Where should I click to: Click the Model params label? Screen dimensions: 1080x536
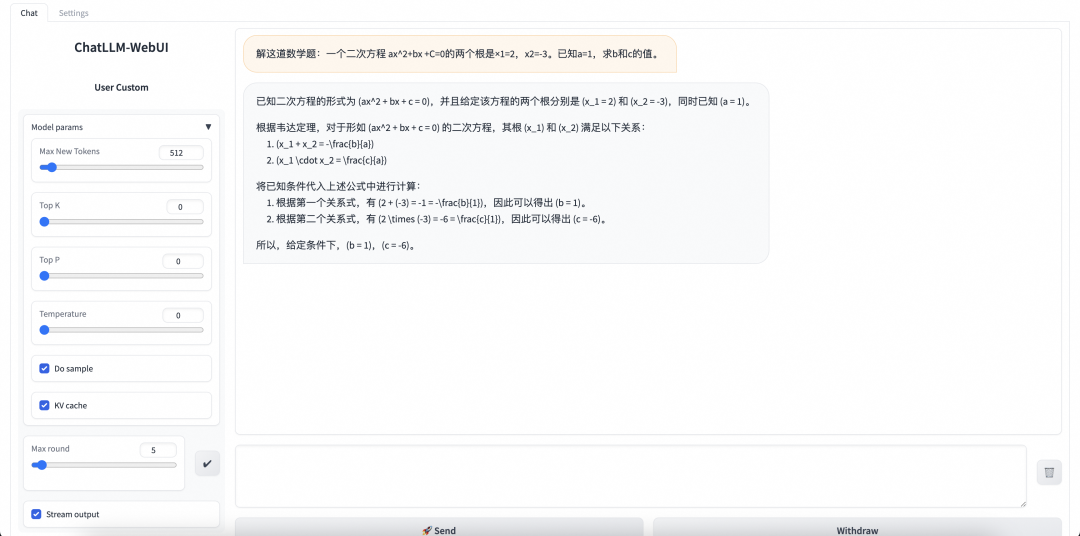tap(57, 127)
